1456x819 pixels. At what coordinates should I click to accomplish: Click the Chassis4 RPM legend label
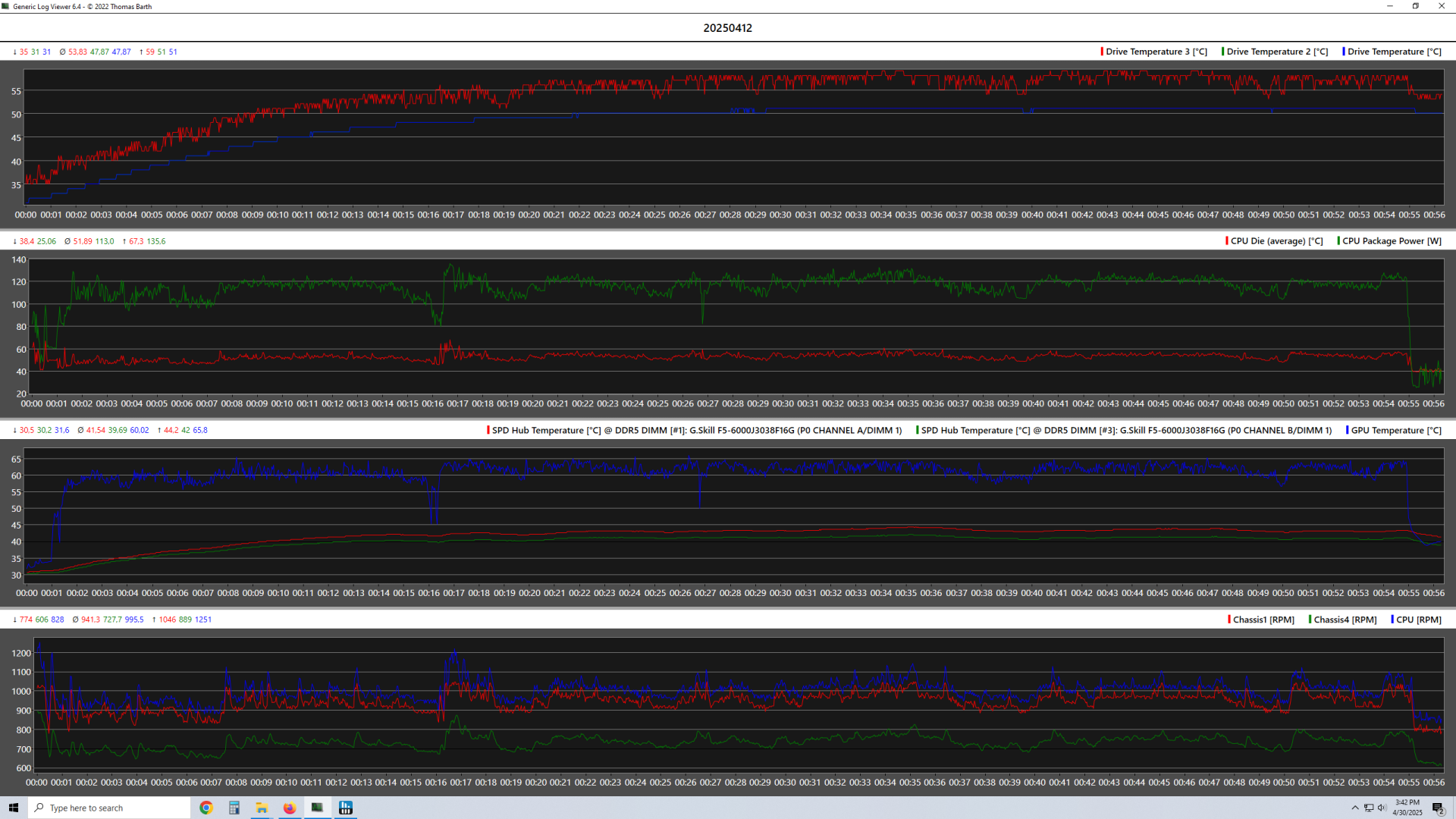[1345, 620]
